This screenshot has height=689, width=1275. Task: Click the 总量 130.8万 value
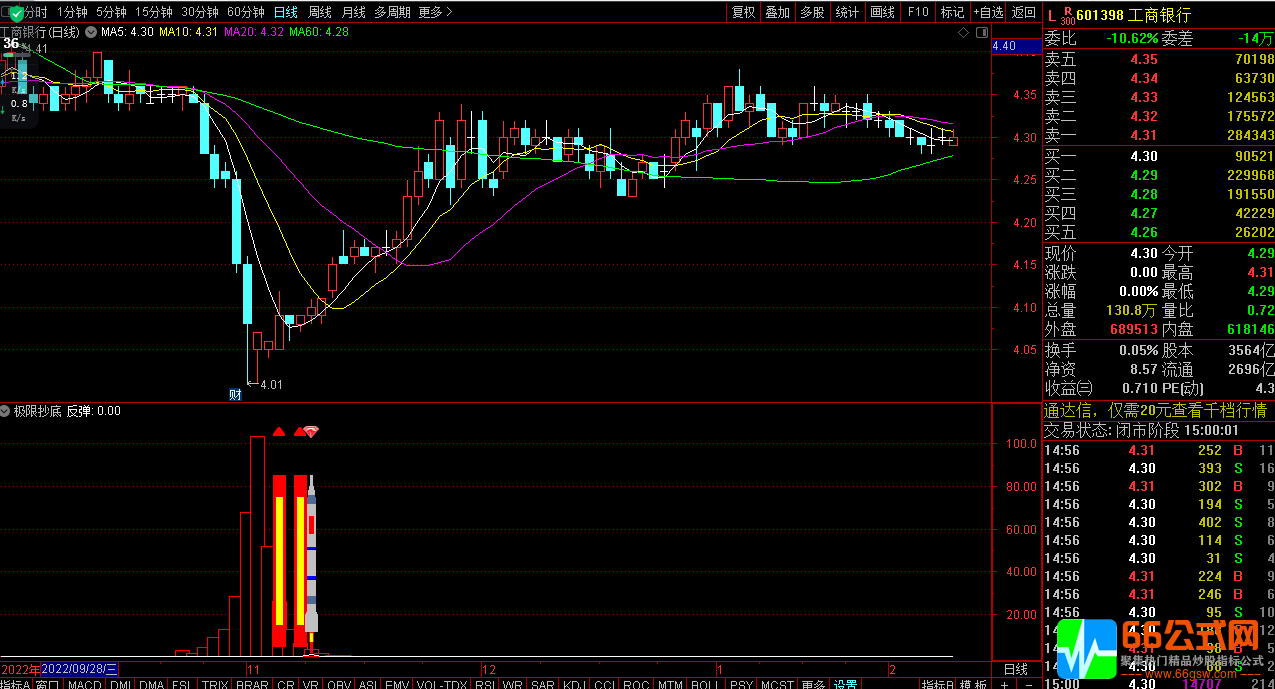1130,310
